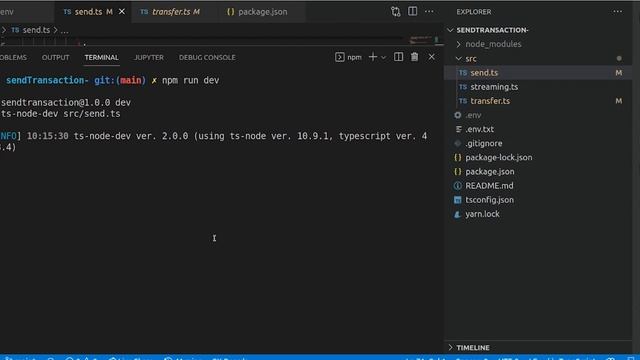Click the compare changes icon in editor toolbar
The height and width of the screenshot is (360, 640).
[x=396, y=11]
